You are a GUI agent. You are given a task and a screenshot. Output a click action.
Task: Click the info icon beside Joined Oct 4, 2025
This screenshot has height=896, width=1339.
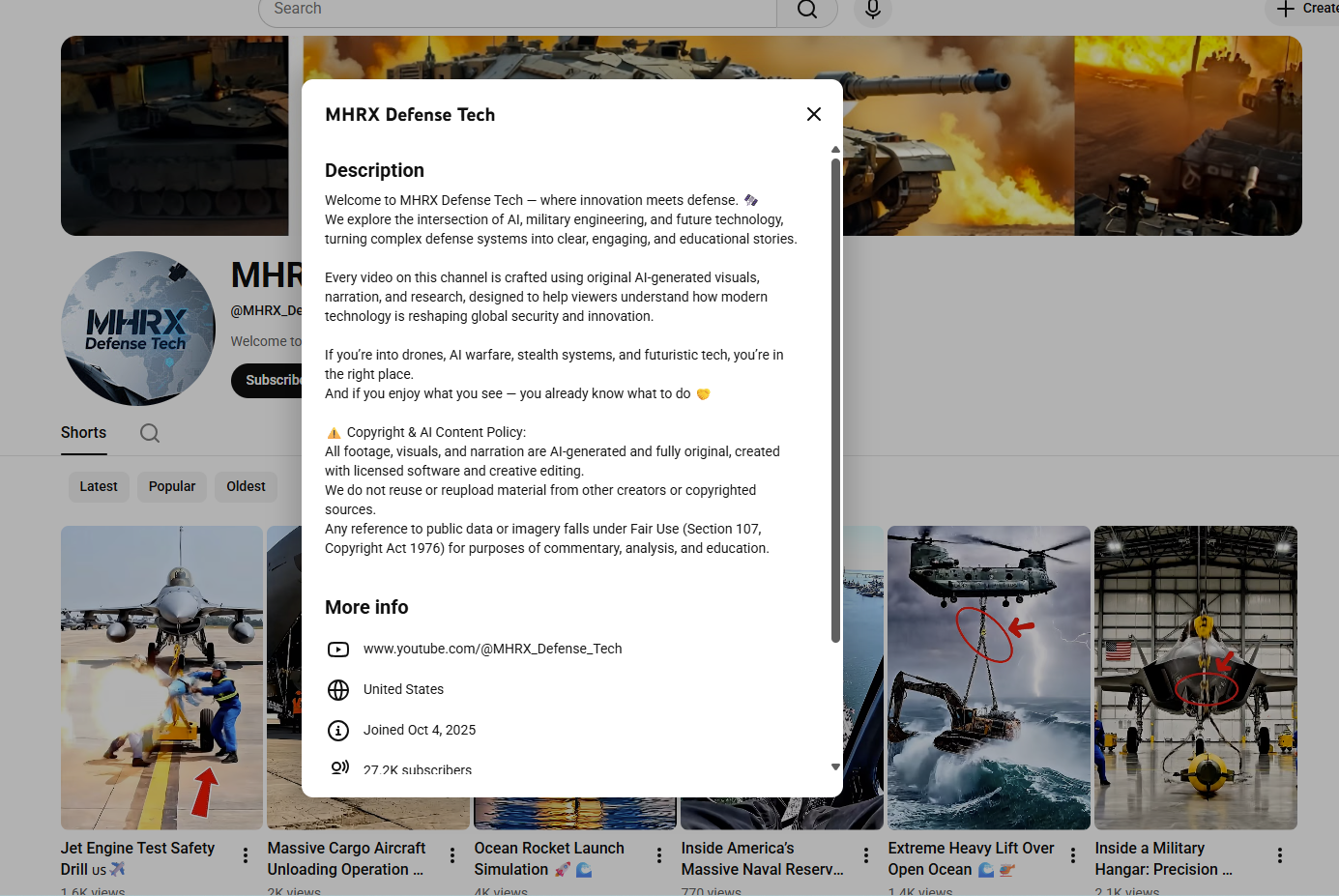click(337, 730)
